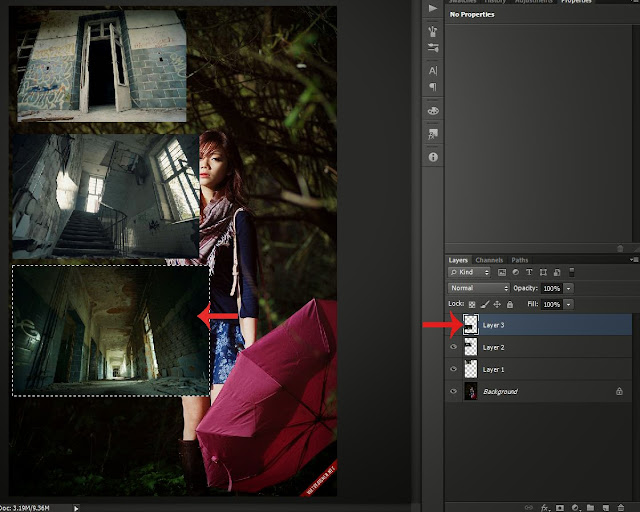Click the doorway image on canvas

(102, 65)
